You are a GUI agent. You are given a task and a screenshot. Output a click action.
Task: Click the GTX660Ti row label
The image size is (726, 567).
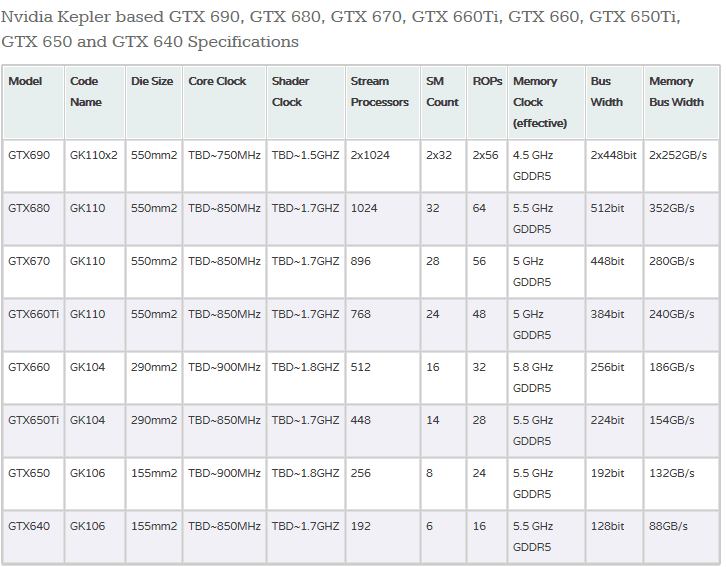pyautogui.click(x=33, y=325)
